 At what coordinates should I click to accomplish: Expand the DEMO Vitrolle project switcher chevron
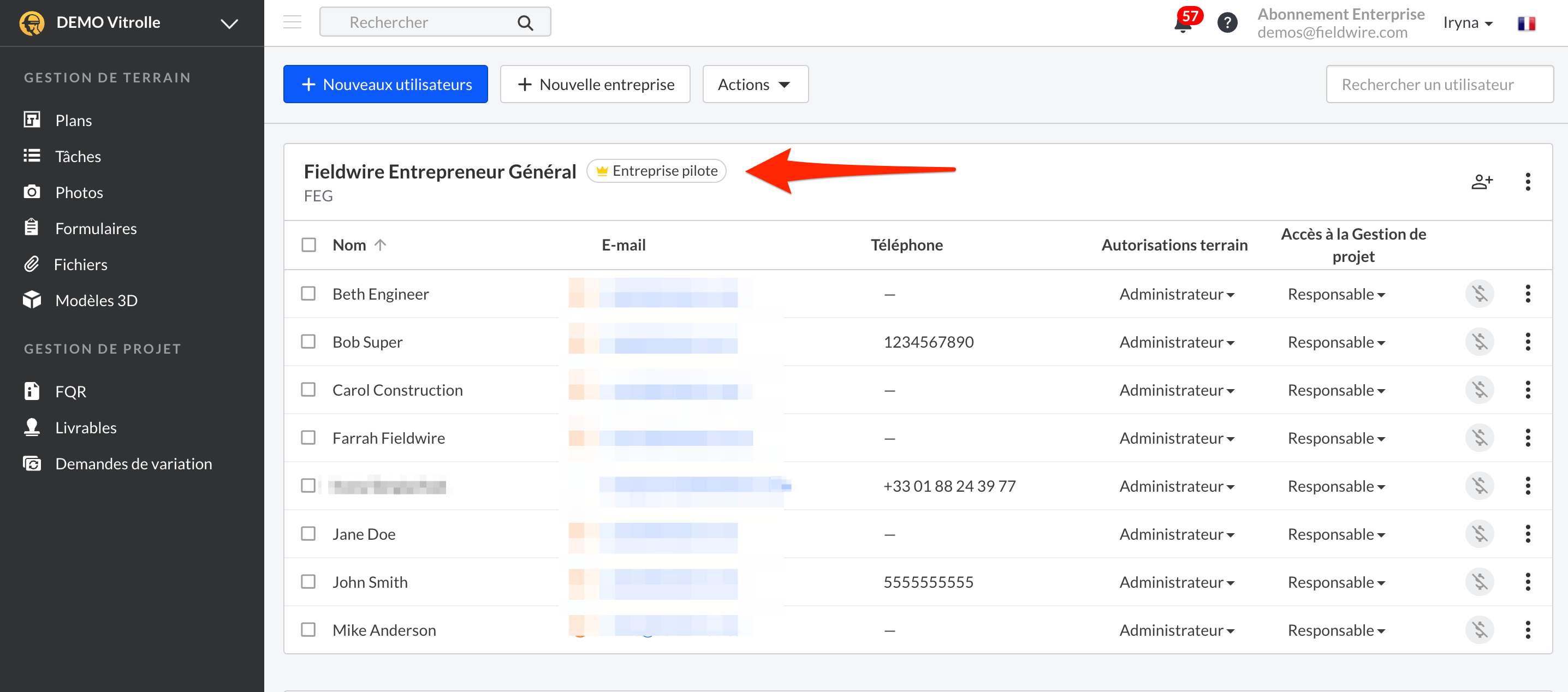tap(229, 23)
